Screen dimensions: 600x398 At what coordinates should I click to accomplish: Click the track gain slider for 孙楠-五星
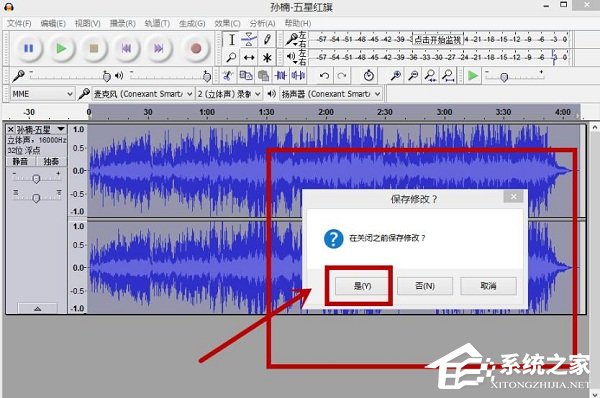(36, 178)
